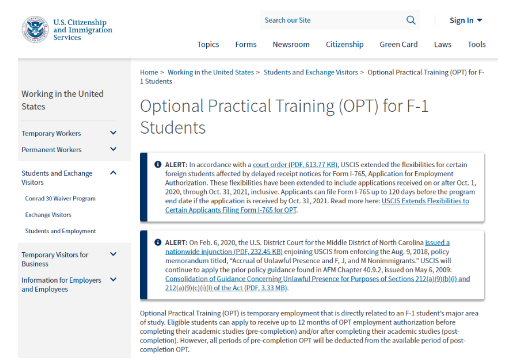Open the Green Card menu
The height and width of the screenshot is (364, 507).
(x=398, y=44)
